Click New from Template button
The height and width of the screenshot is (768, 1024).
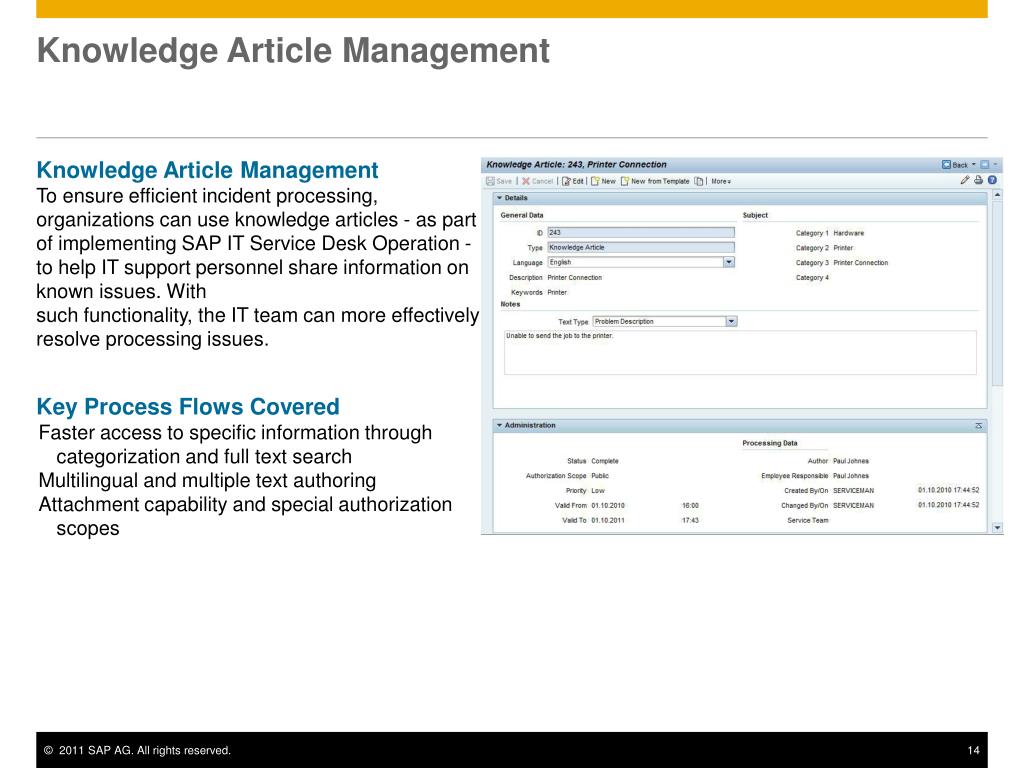655,181
